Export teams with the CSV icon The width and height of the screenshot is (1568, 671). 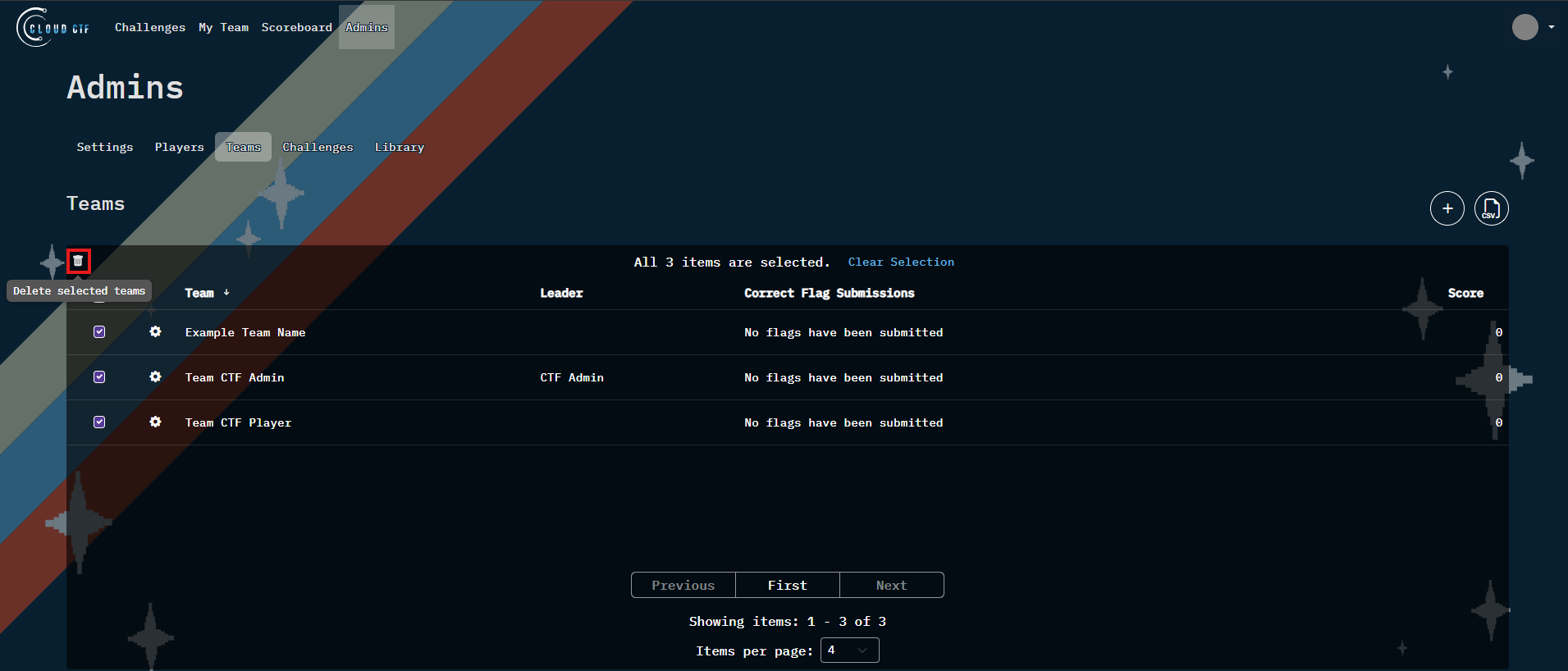1491,208
